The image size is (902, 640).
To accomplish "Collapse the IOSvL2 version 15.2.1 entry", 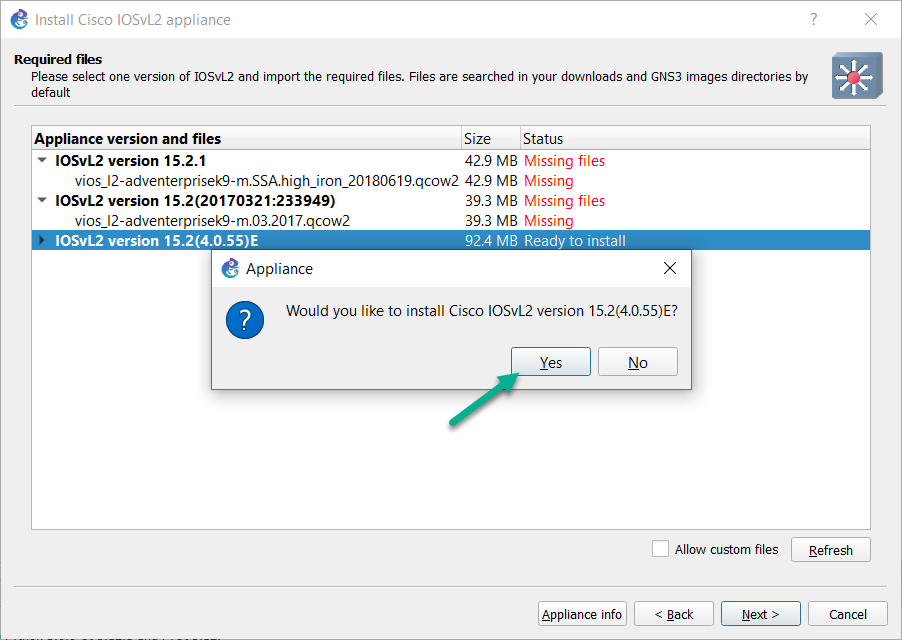I will point(42,160).
